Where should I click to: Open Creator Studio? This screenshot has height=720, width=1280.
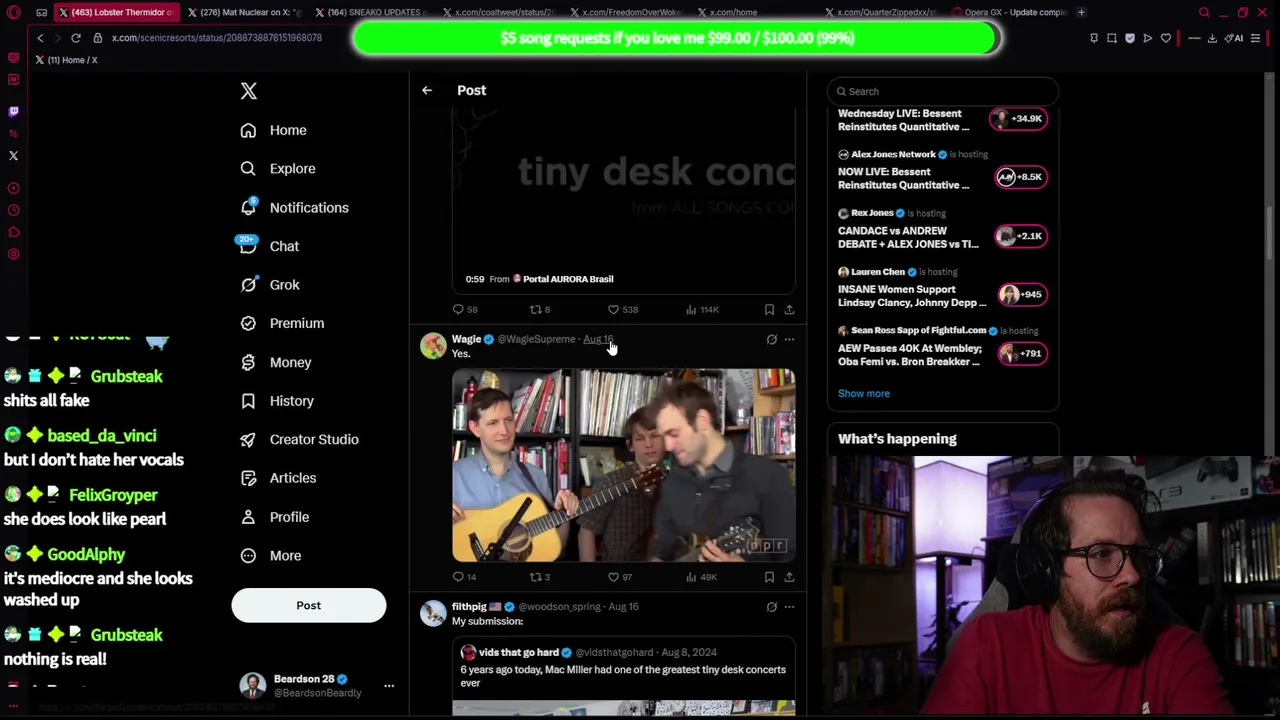300,439
